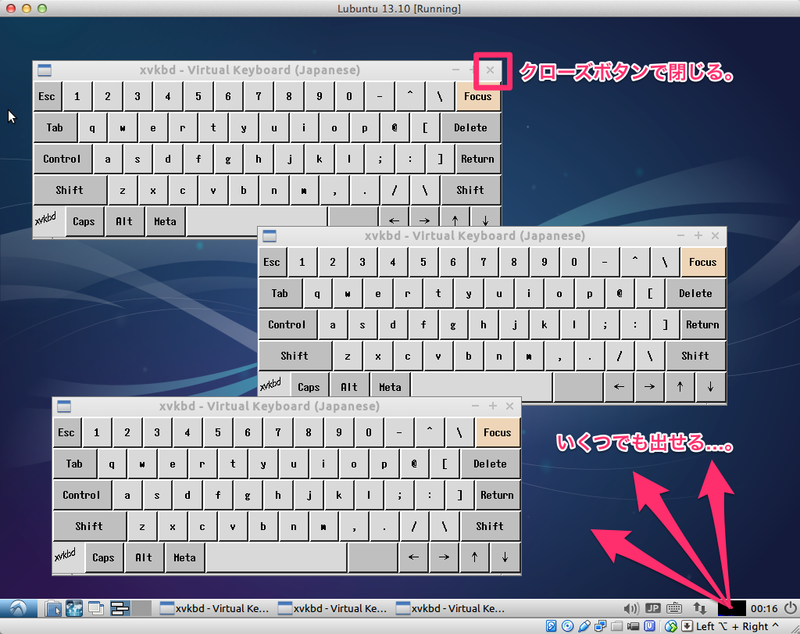Click the 5 key on the lower keyboard
Screen dimensions: 800x634
coord(218,432)
